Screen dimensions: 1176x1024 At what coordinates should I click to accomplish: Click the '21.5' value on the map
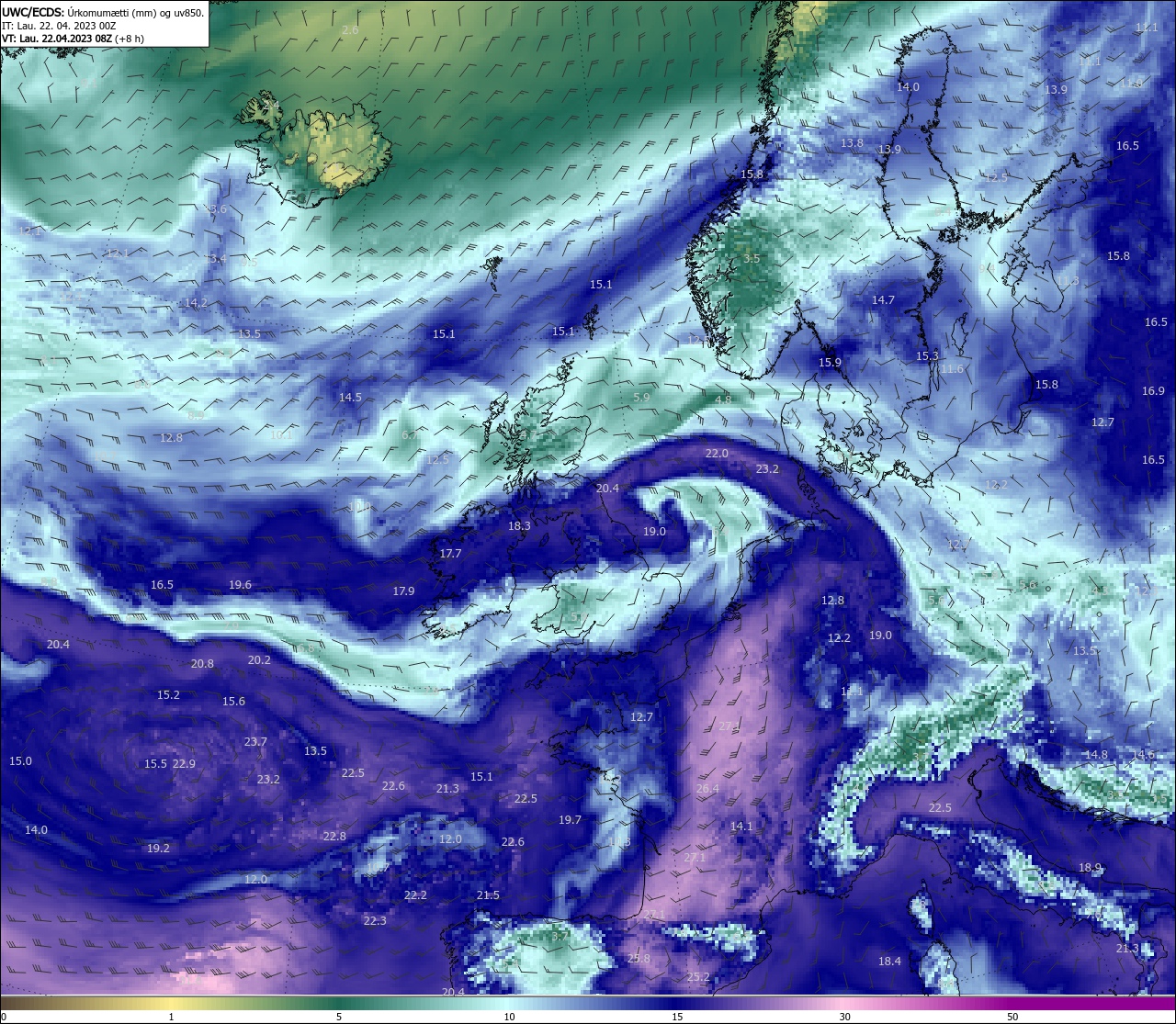(x=488, y=895)
